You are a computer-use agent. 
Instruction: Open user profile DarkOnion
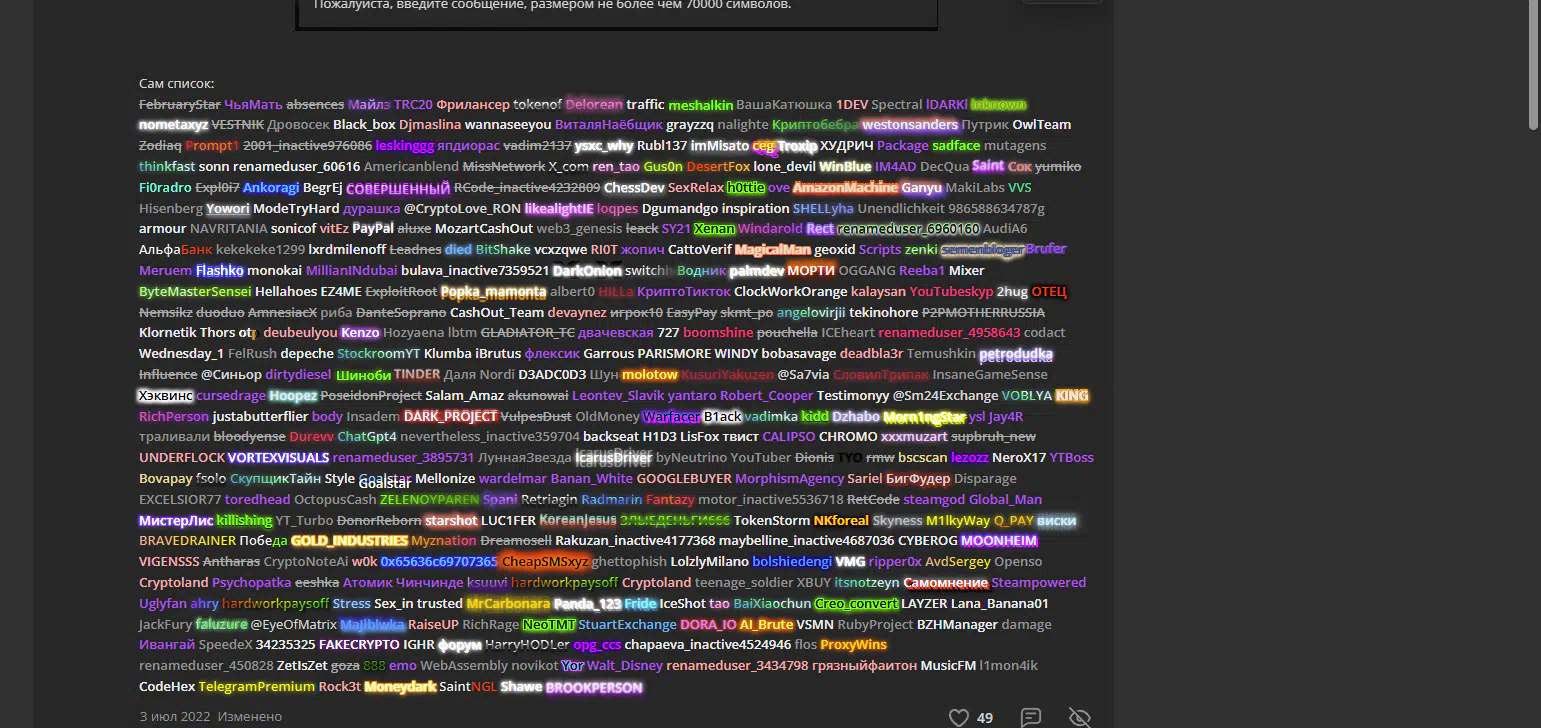(x=587, y=271)
